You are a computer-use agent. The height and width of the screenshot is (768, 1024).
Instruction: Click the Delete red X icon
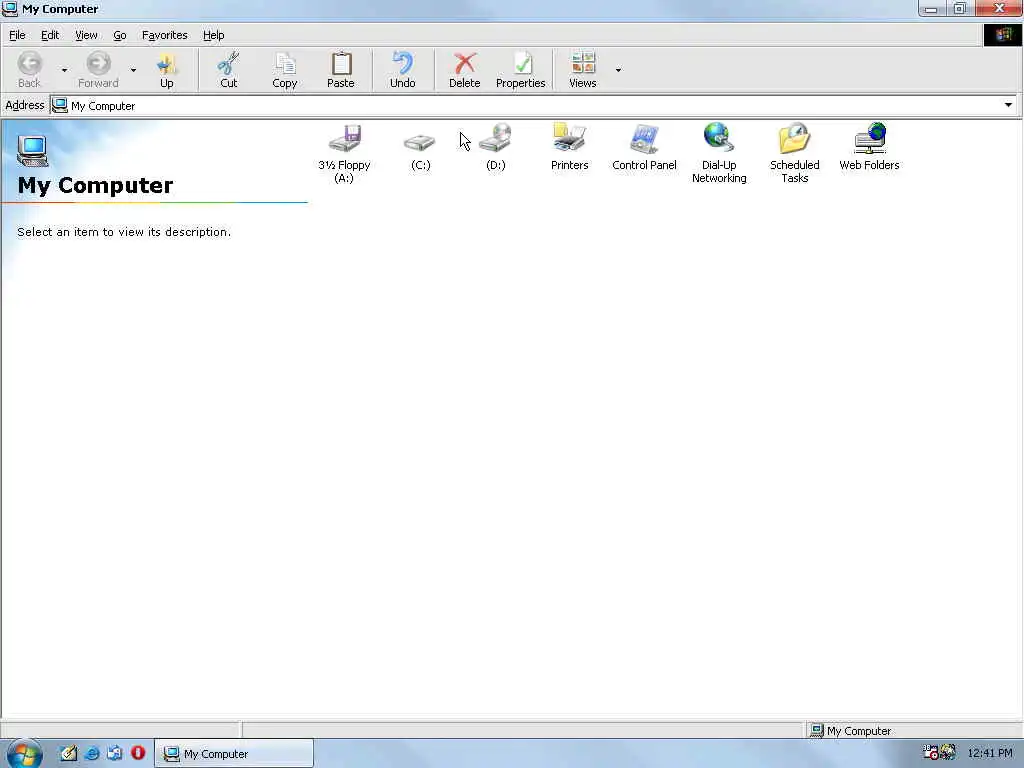tap(464, 70)
